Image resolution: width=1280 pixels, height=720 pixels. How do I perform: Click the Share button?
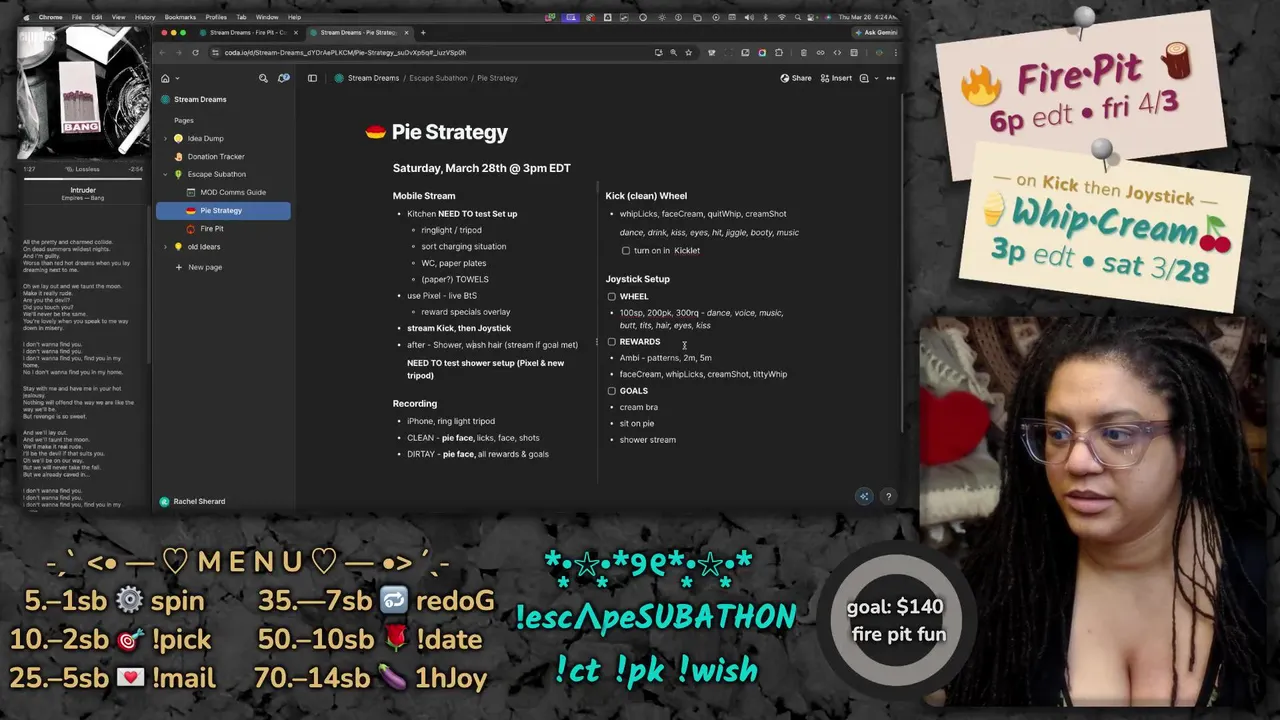[x=796, y=78]
